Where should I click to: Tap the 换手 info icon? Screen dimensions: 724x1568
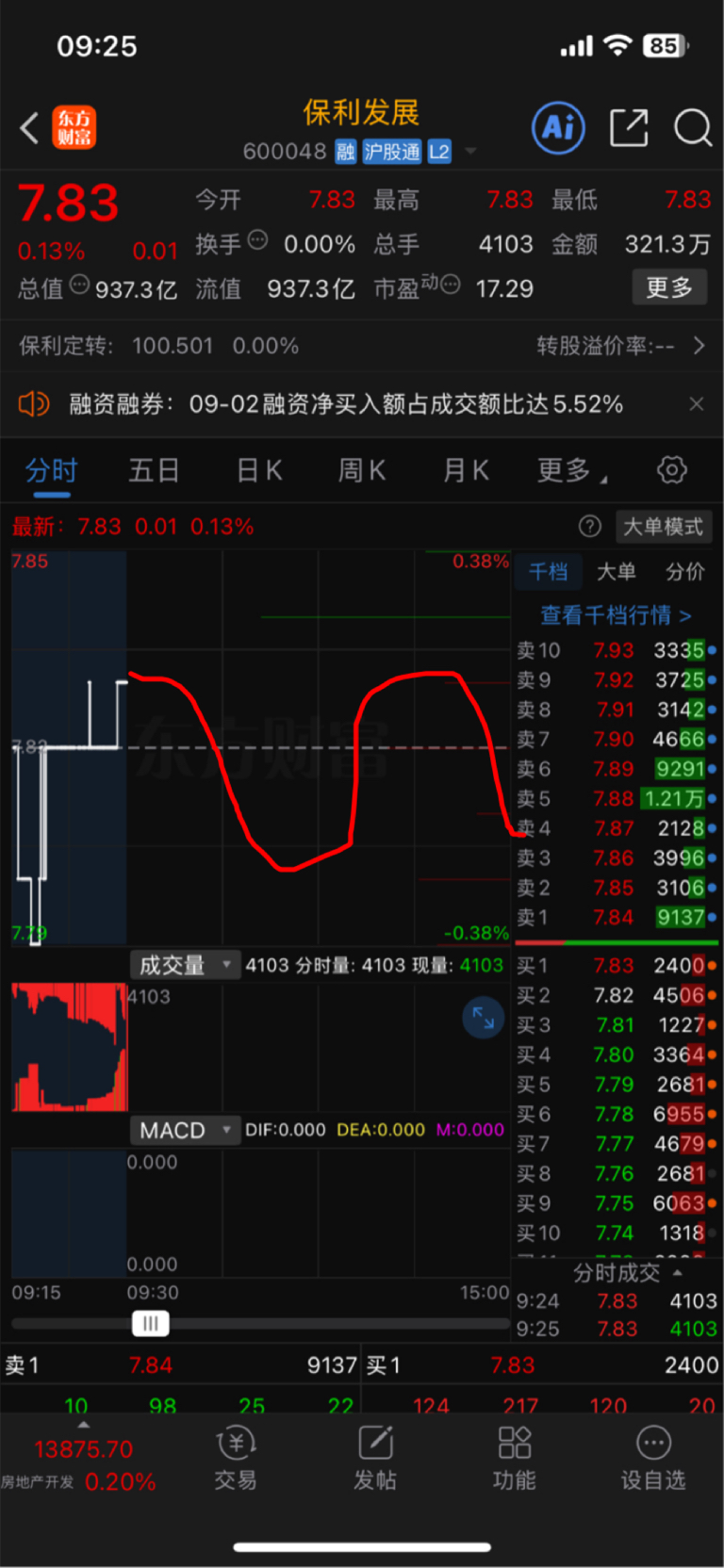point(257,240)
